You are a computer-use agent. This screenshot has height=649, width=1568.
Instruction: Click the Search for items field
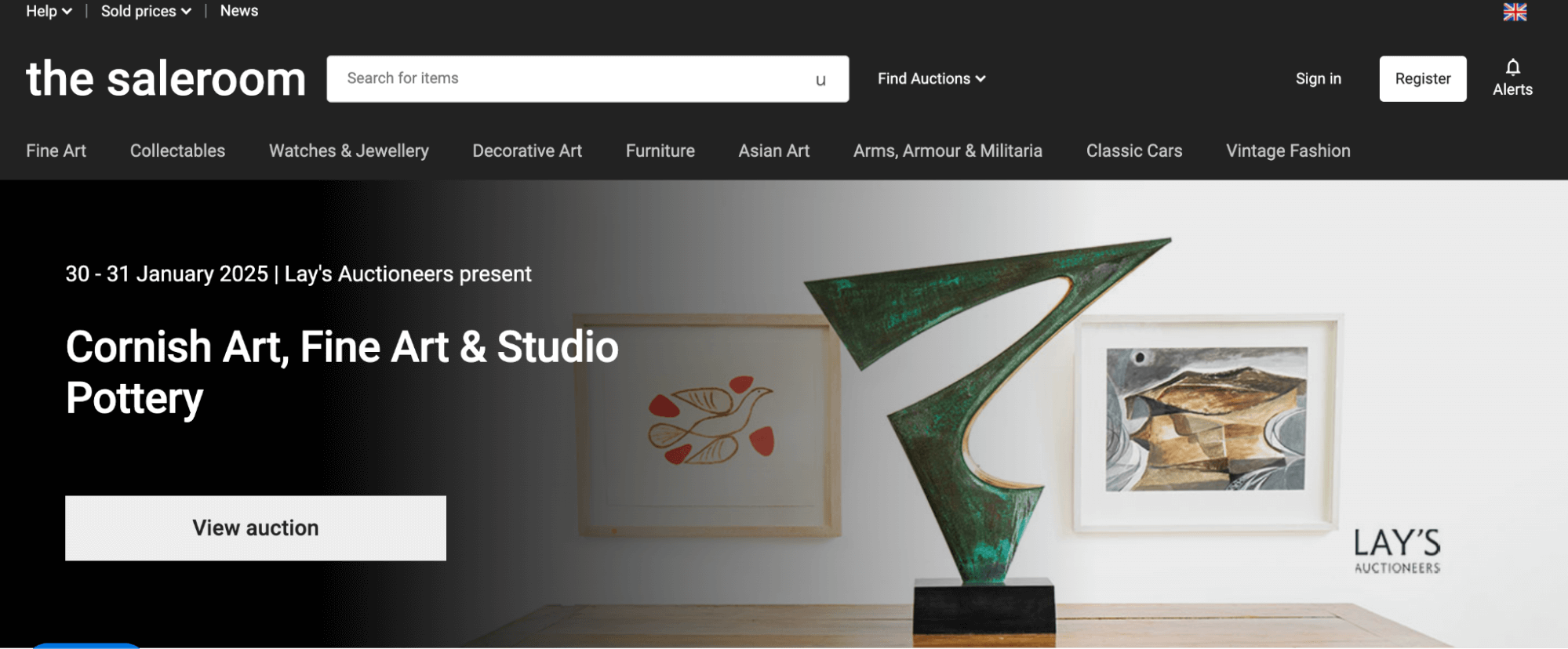pos(588,78)
